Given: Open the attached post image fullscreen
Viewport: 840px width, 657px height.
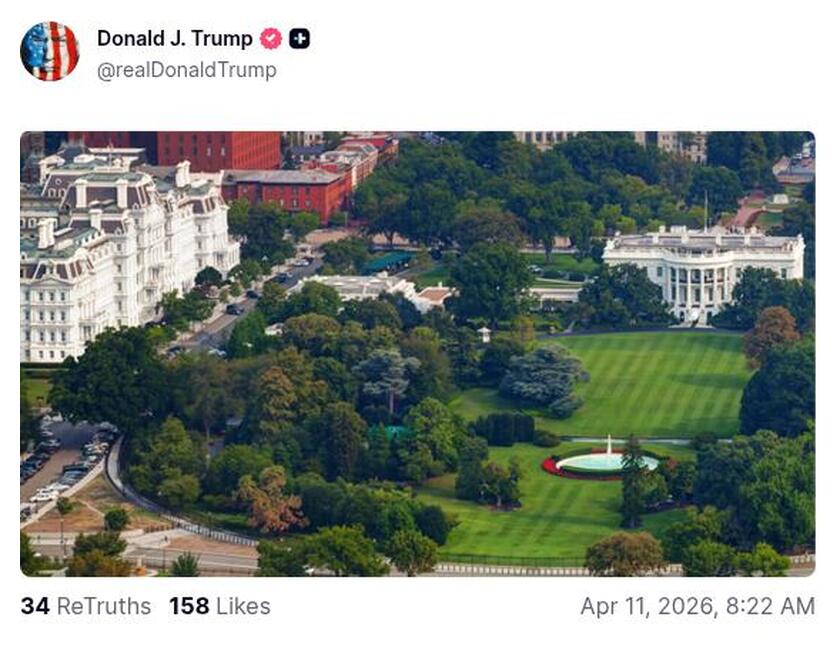Looking at the screenshot, I should click(420, 350).
